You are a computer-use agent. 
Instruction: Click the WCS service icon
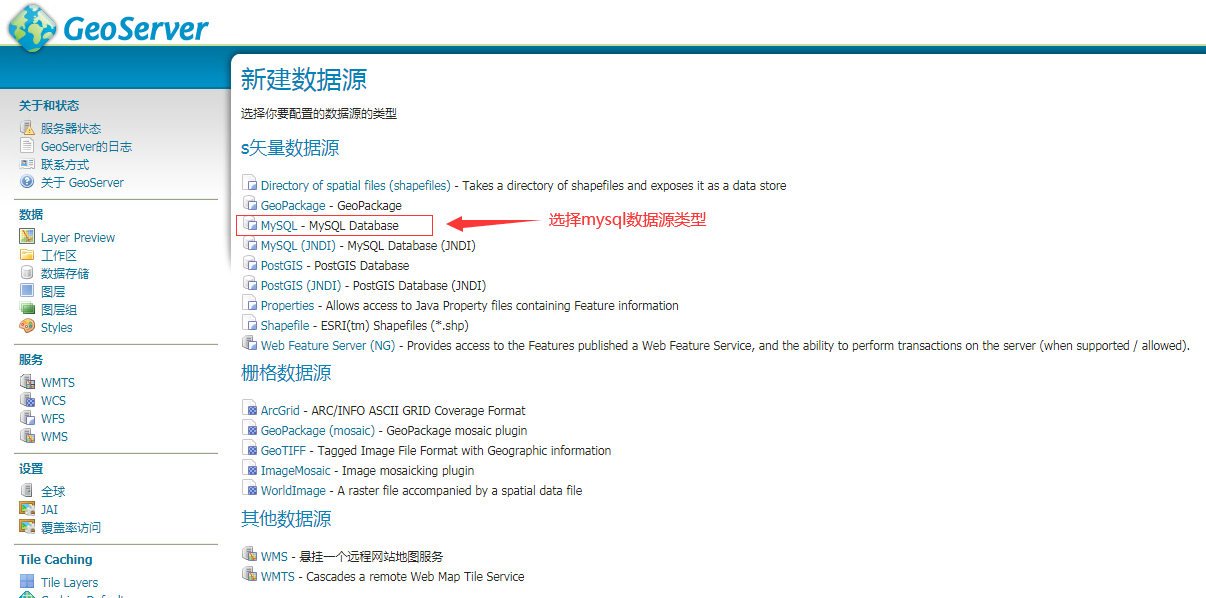click(x=27, y=400)
